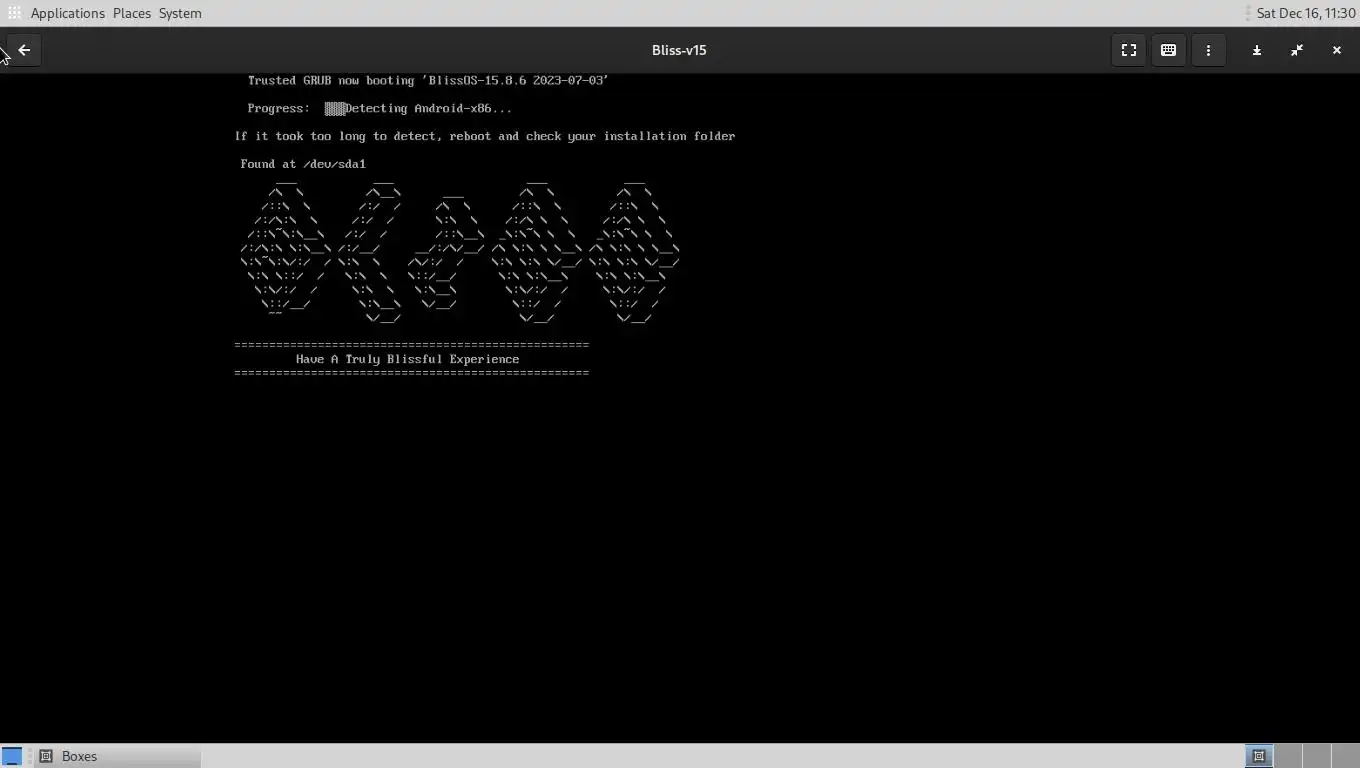This screenshot has height=768, width=1360.
Task: Click the Applications grid icon
Action: pyautogui.click(x=14, y=13)
